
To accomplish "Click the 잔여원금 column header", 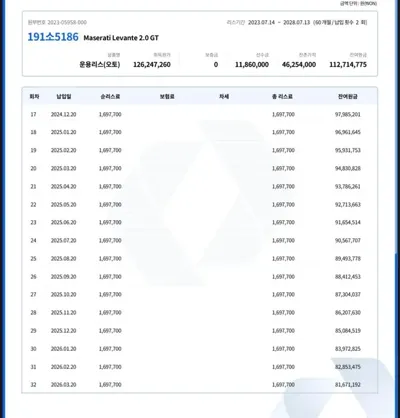I will coord(348,97).
